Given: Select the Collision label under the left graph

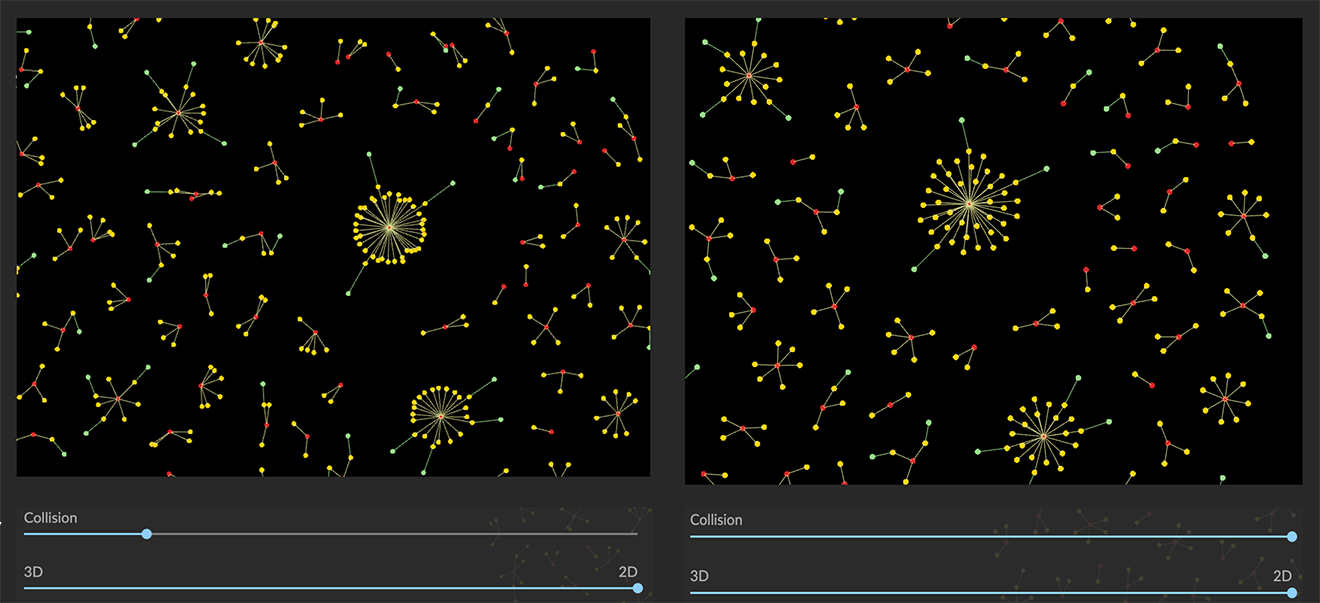Looking at the screenshot, I should (x=50, y=518).
